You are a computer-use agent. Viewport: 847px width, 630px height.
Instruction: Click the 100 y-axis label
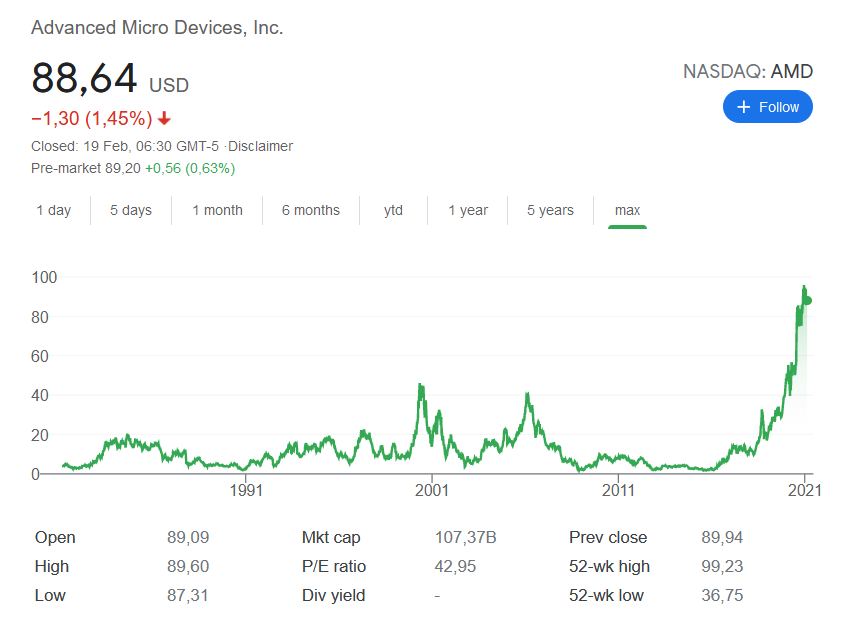click(44, 277)
